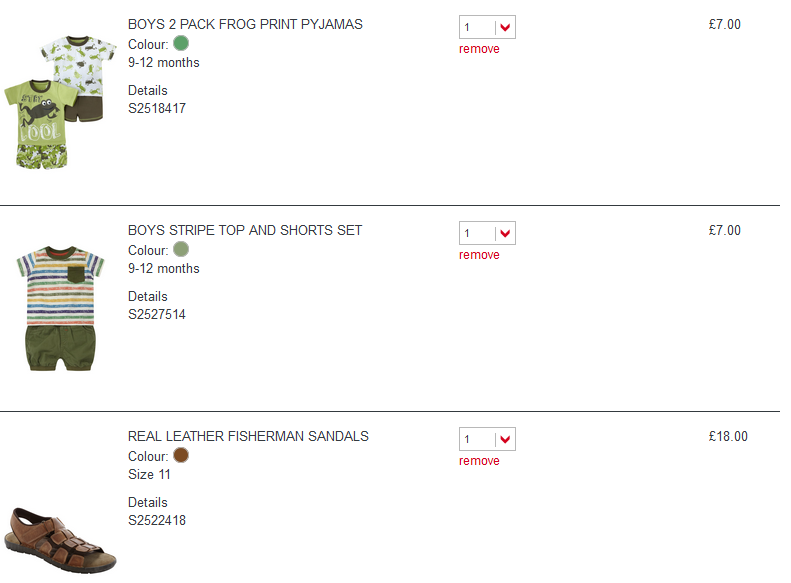The width and height of the screenshot is (791, 583).
Task: Click green colour swatch for Frog Pyjamas
Action: (x=181, y=43)
